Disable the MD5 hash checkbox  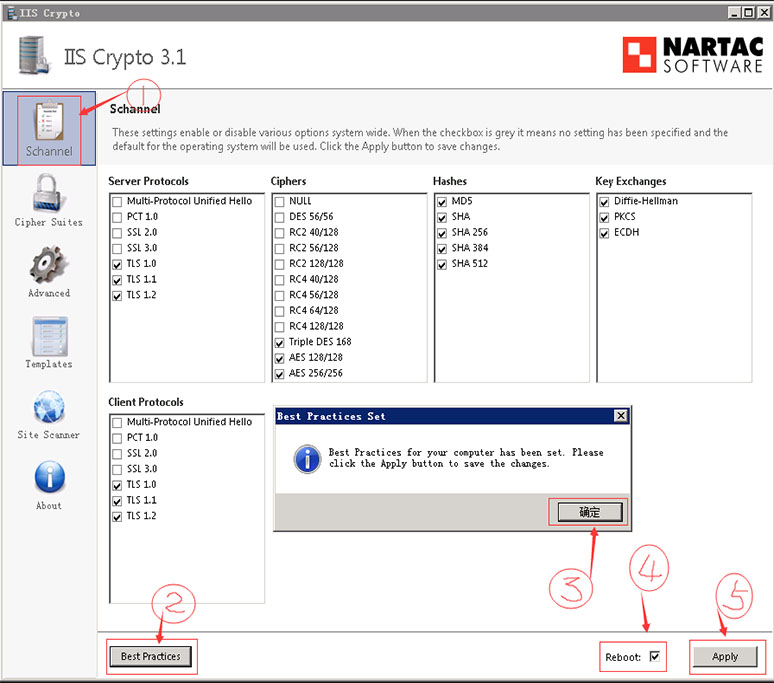442,201
